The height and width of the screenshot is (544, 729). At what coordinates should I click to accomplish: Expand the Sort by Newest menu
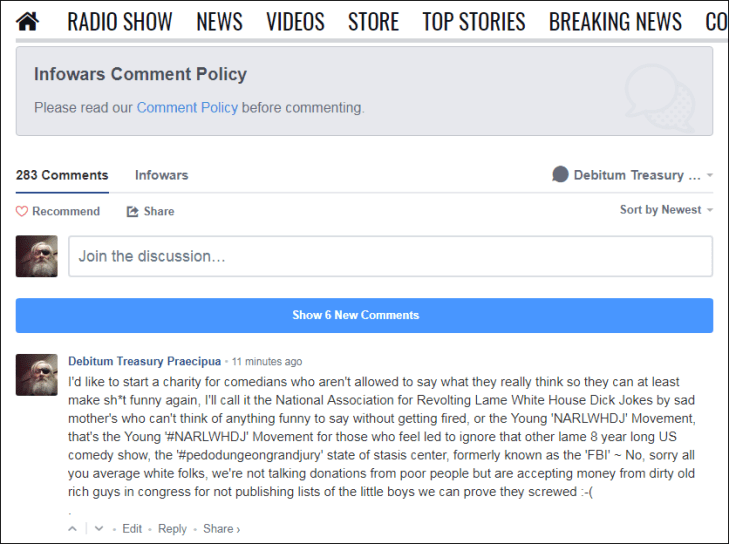coord(666,210)
